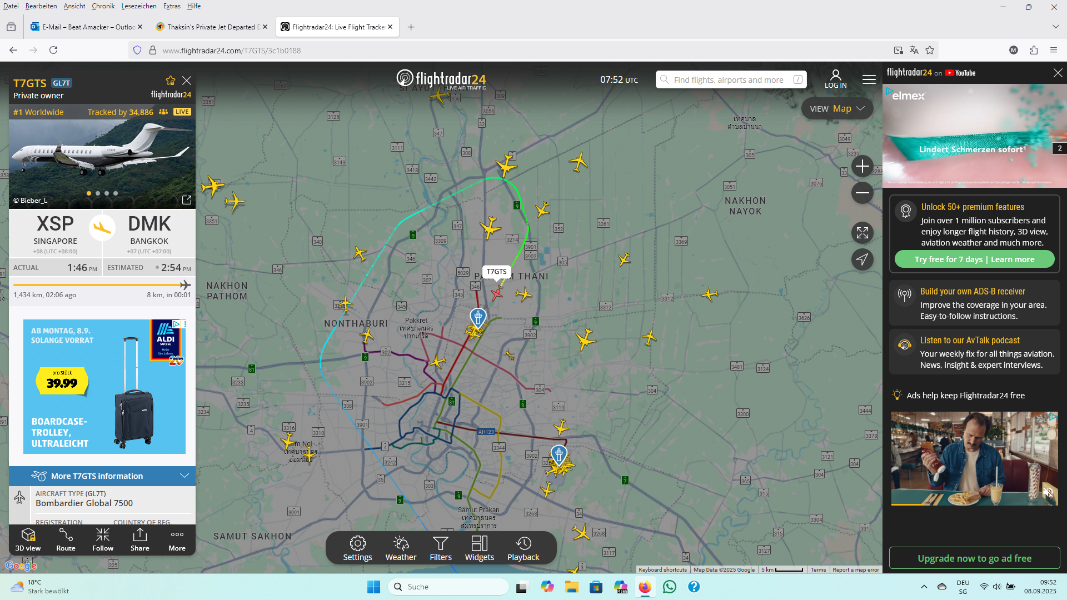Click Upgrade now to go ad free
The image size is (1067, 600).
pos(973,558)
